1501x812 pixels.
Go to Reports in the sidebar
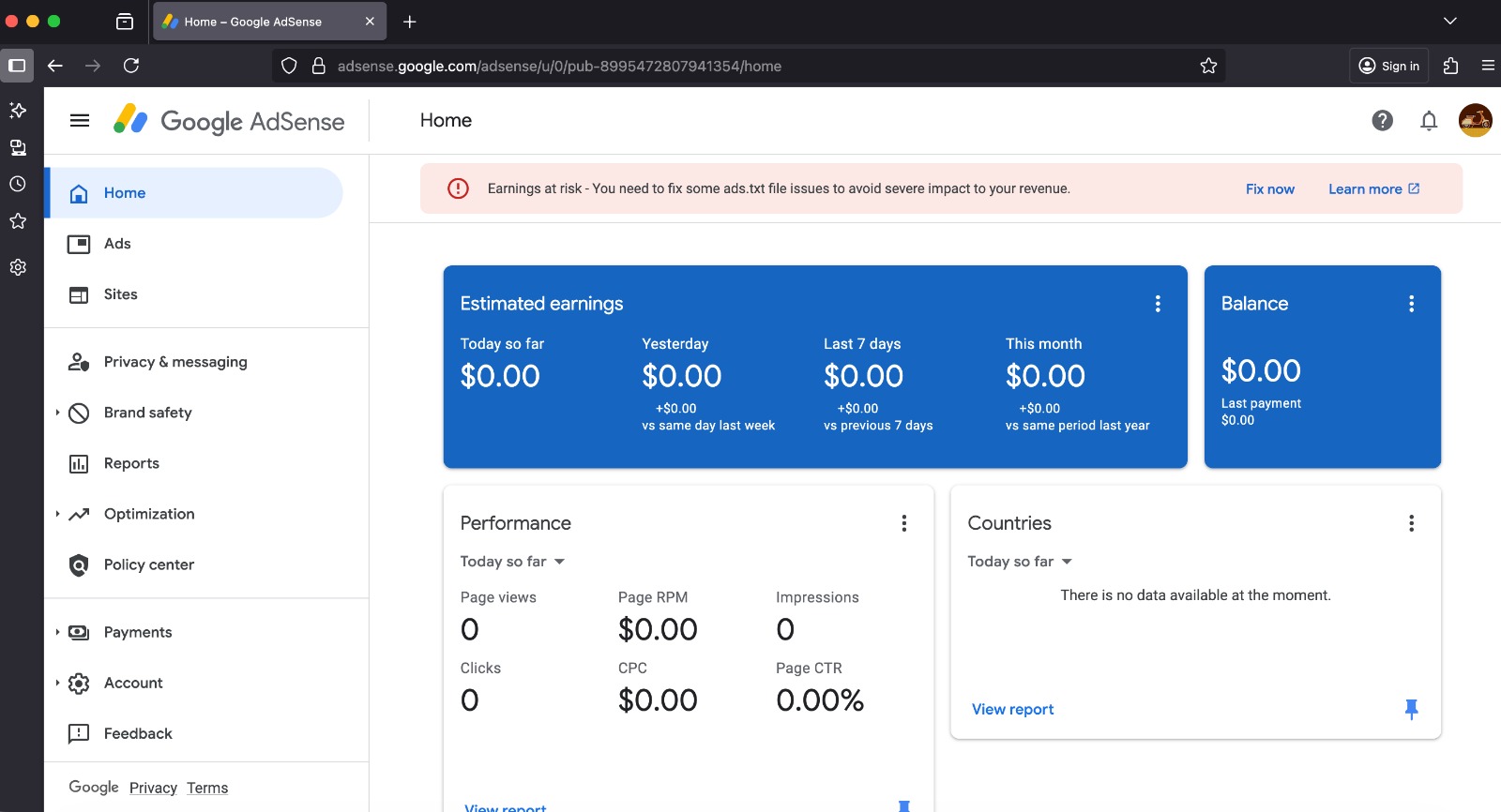pos(131,463)
